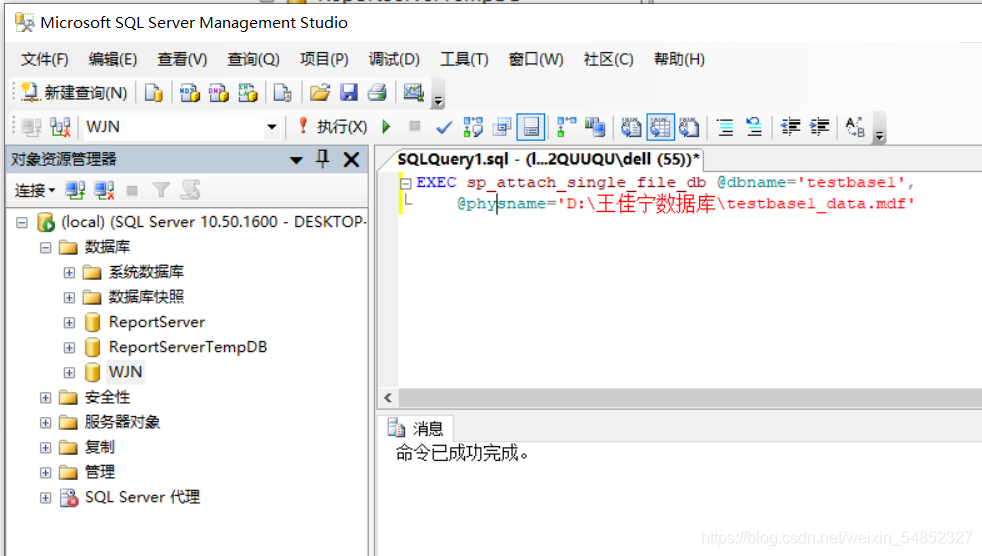Viewport: 982px width, 556px height.
Task: Expand the 数据库快照 folder
Action: 70,297
